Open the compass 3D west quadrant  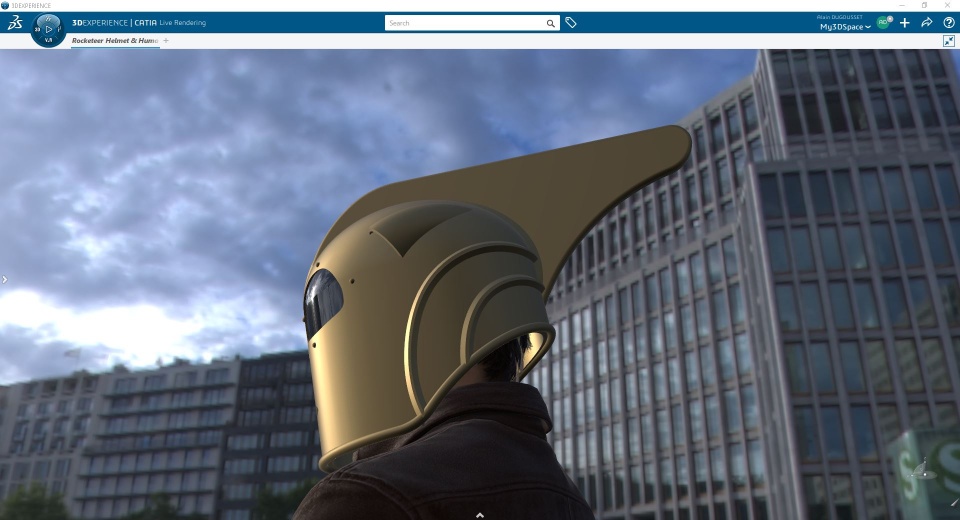pyautogui.click(x=37, y=29)
